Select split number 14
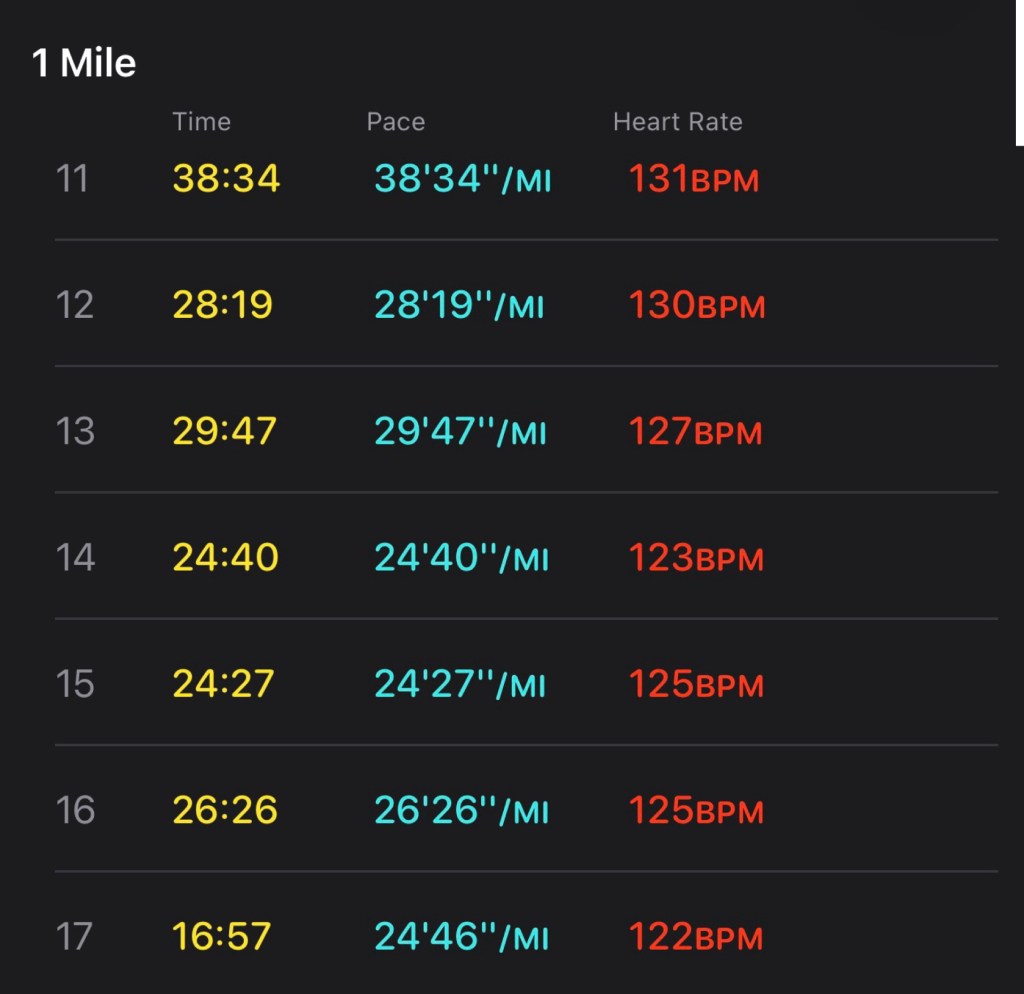Image resolution: width=1024 pixels, height=994 pixels. click(75, 557)
